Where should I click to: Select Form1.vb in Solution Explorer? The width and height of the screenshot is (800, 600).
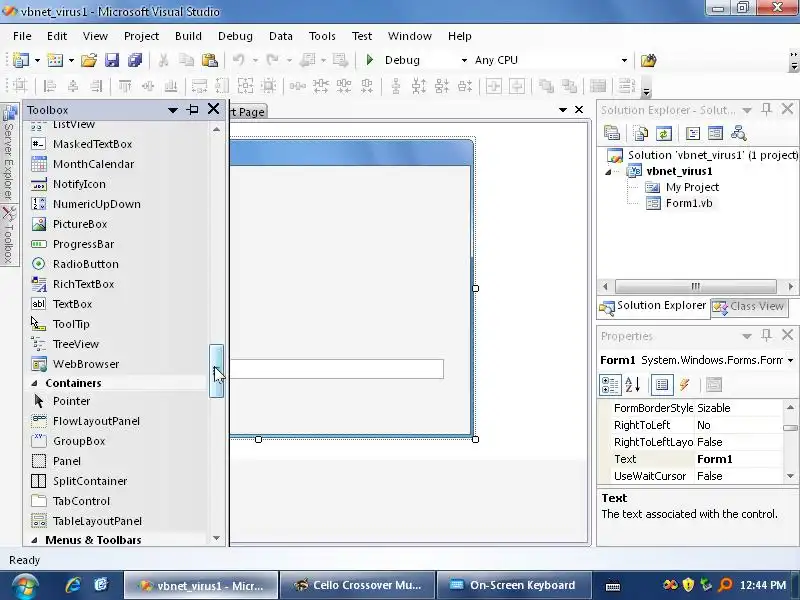pos(689,203)
